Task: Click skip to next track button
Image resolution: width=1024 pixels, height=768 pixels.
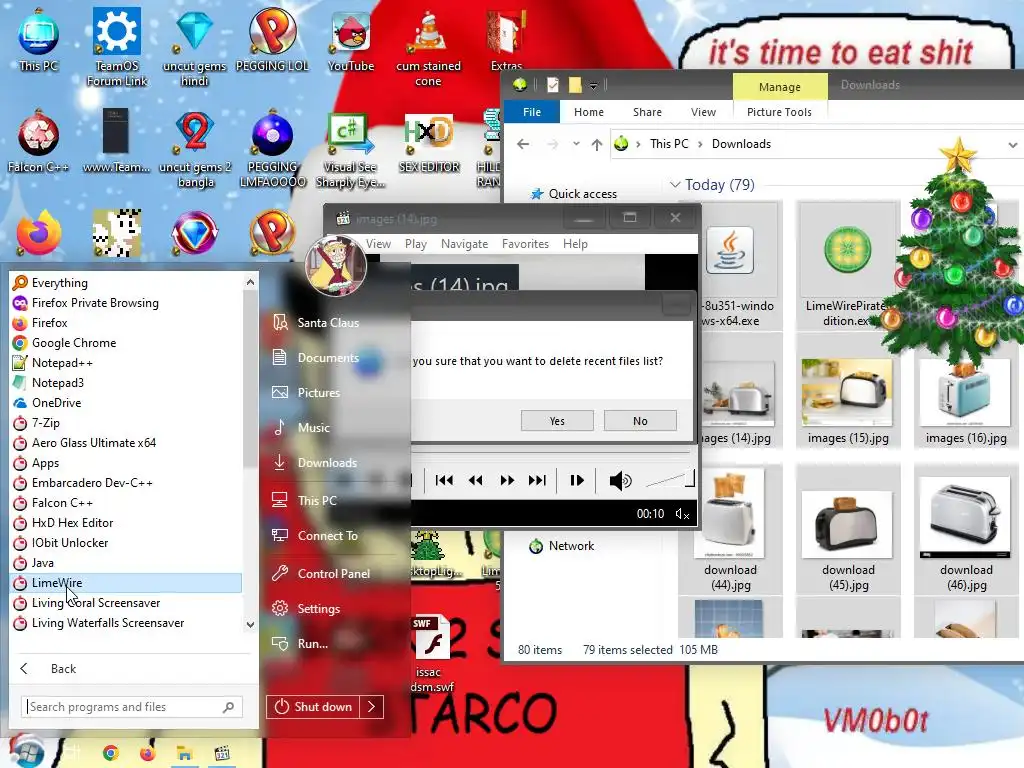Action: (x=537, y=481)
